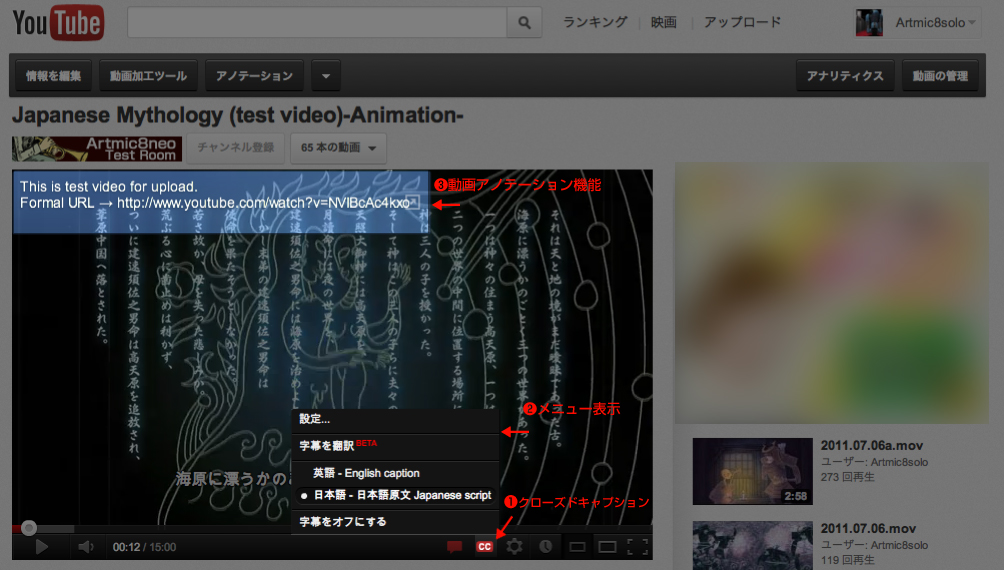This screenshot has width=1004, height=570.
Task: Open 動画の管理
Action: [939, 76]
